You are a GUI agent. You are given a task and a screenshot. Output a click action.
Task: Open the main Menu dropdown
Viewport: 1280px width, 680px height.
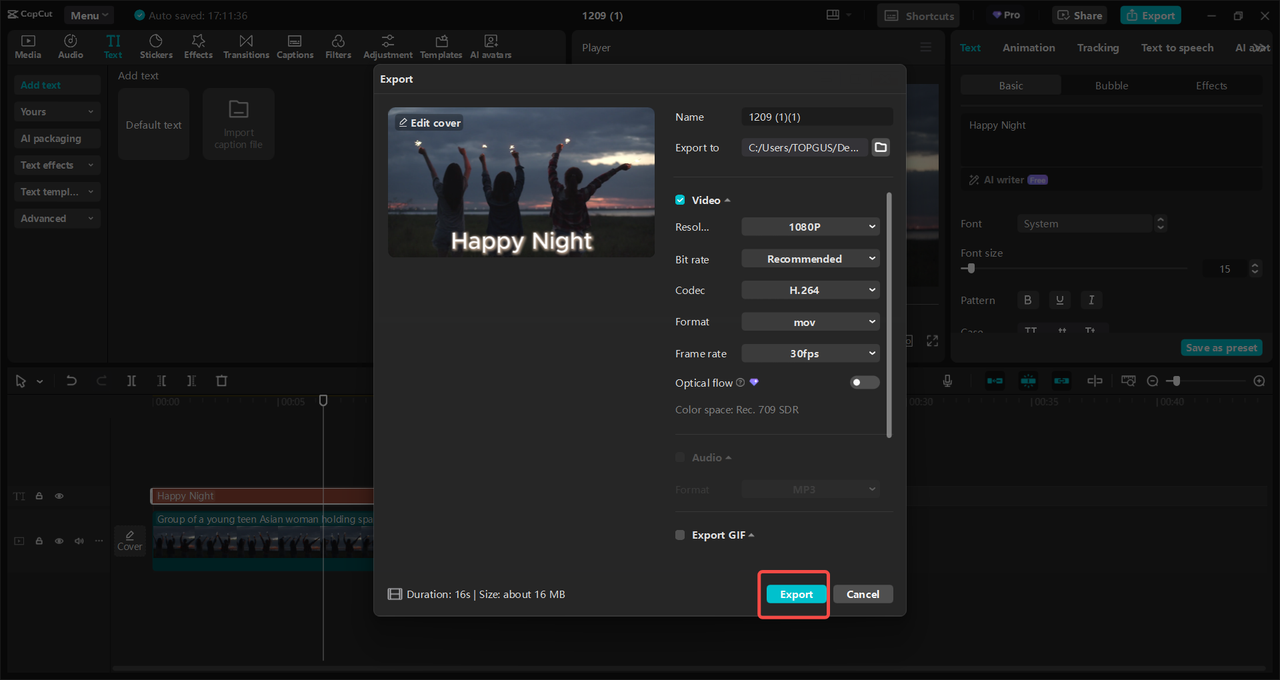point(89,15)
